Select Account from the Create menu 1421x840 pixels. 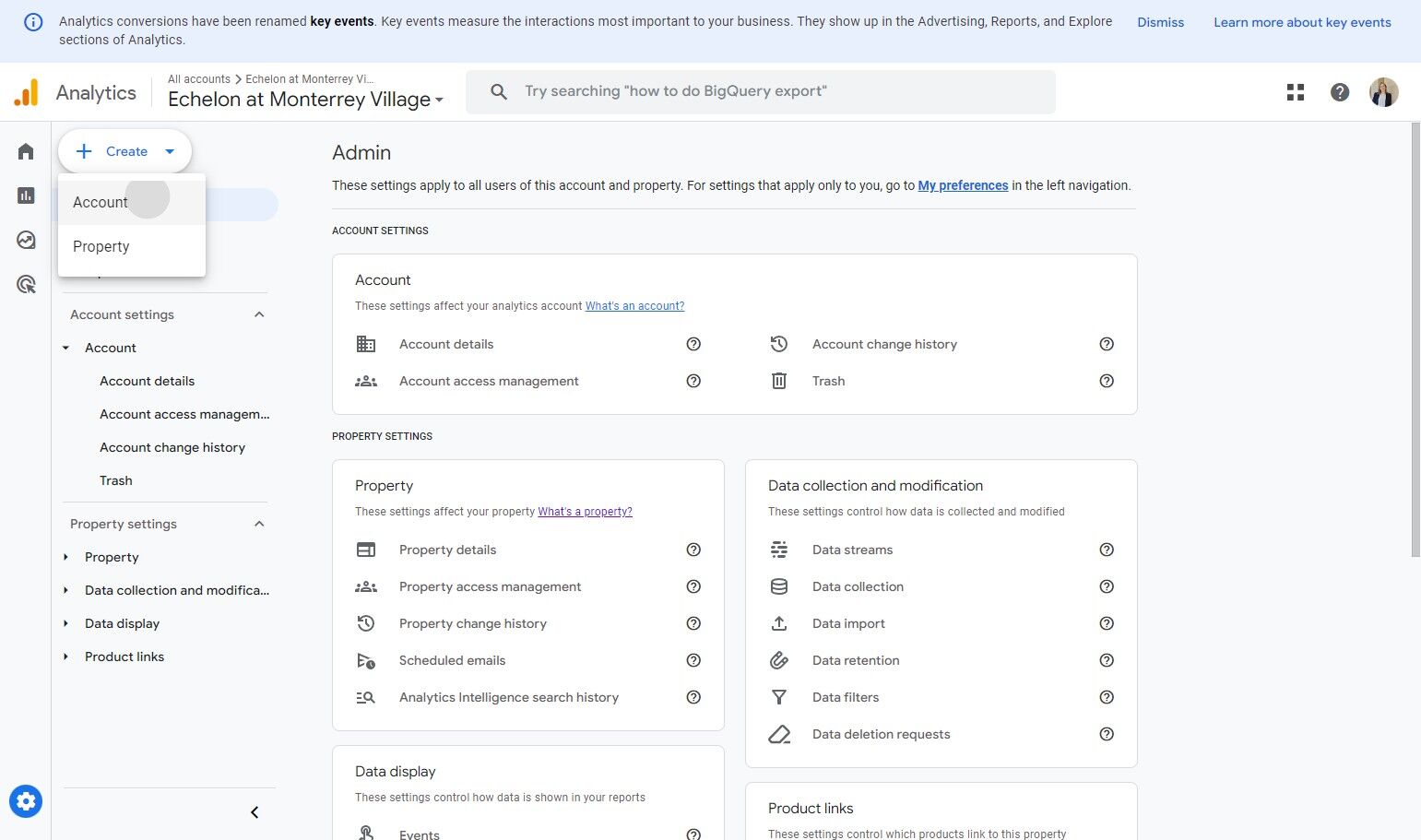pyautogui.click(x=101, y=202)
